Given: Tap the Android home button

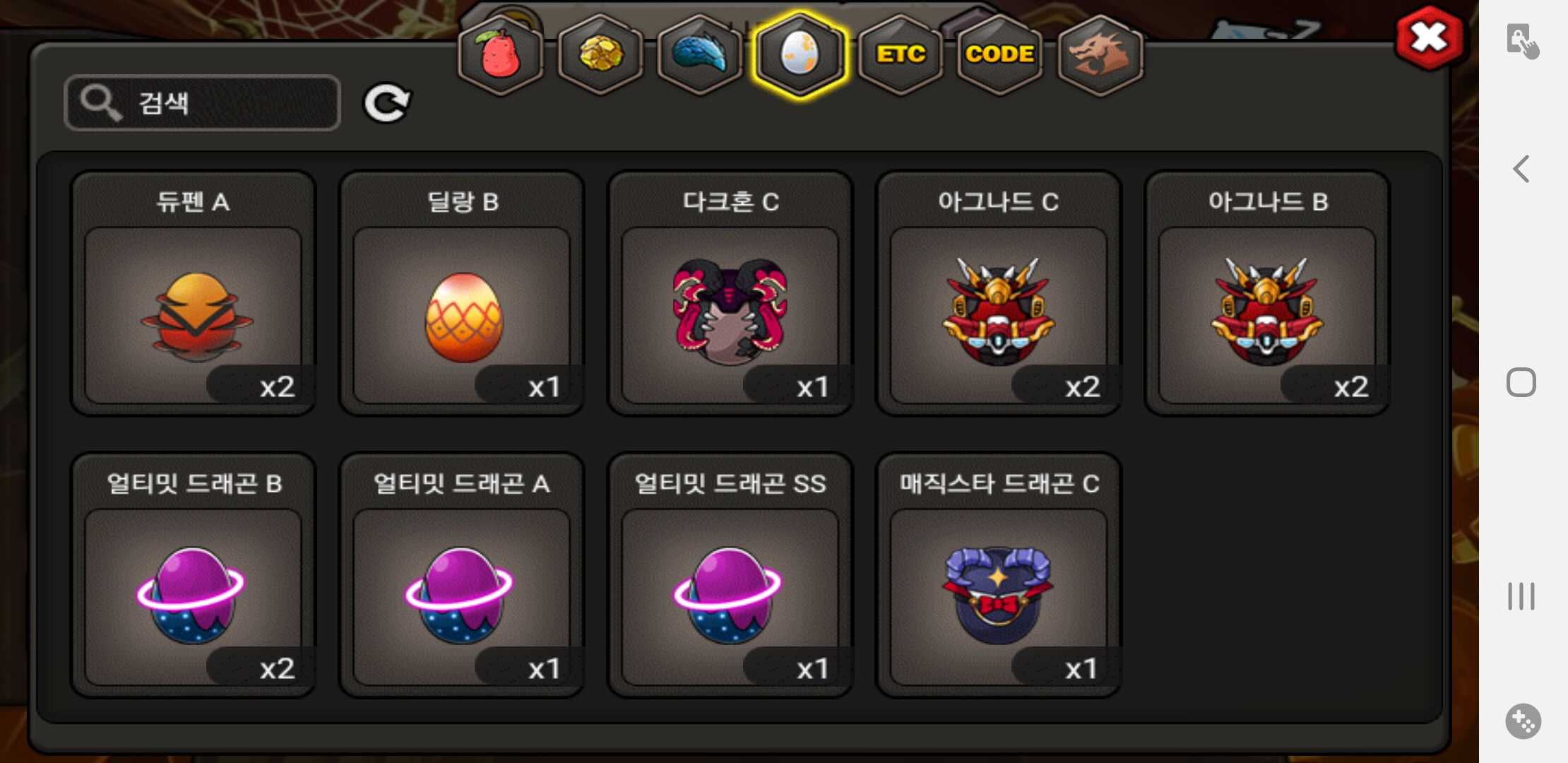Looking at the screenshot, I should point(1521,382).
